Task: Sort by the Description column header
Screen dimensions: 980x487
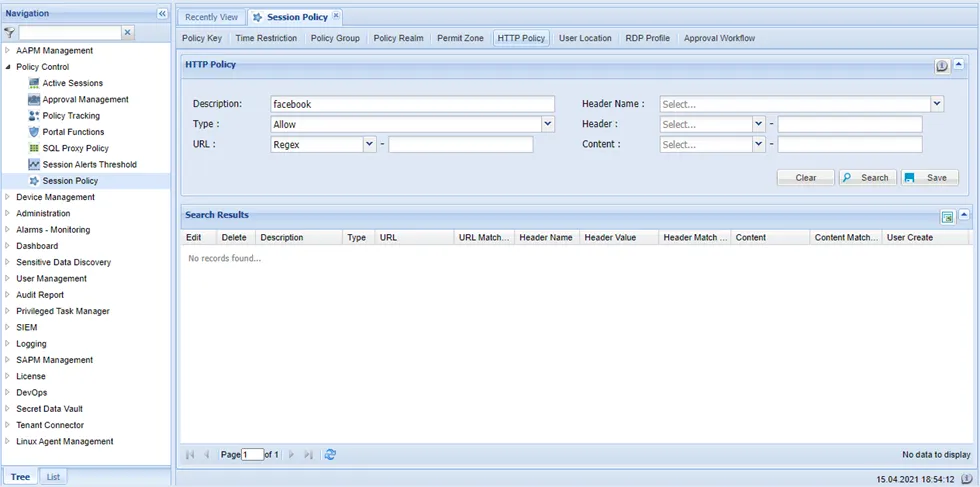Action: point(299,238)
